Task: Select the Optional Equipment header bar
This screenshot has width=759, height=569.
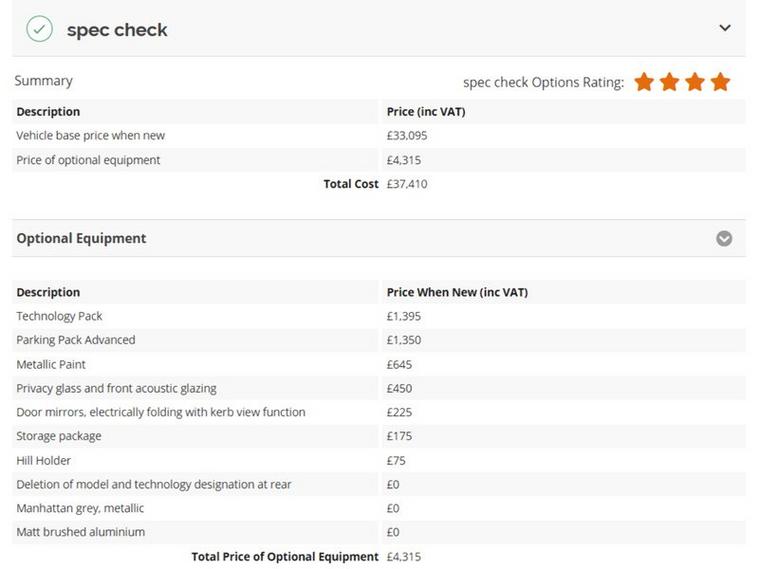Action: (x=379, y=238)
